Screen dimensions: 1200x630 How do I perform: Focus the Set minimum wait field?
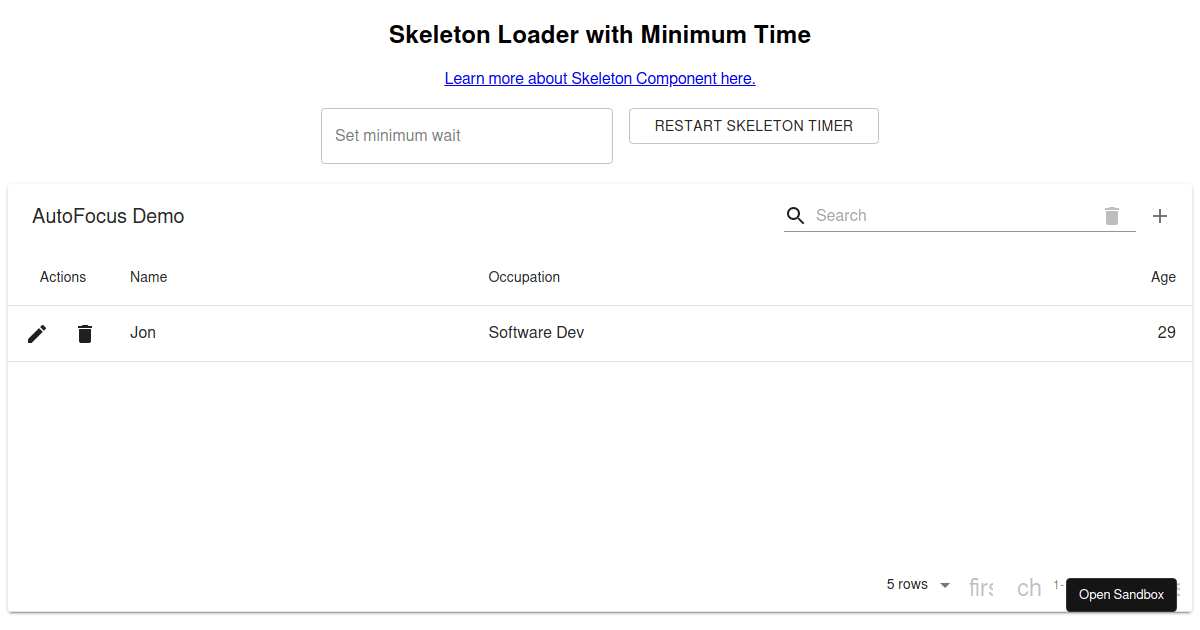[467, 136]
